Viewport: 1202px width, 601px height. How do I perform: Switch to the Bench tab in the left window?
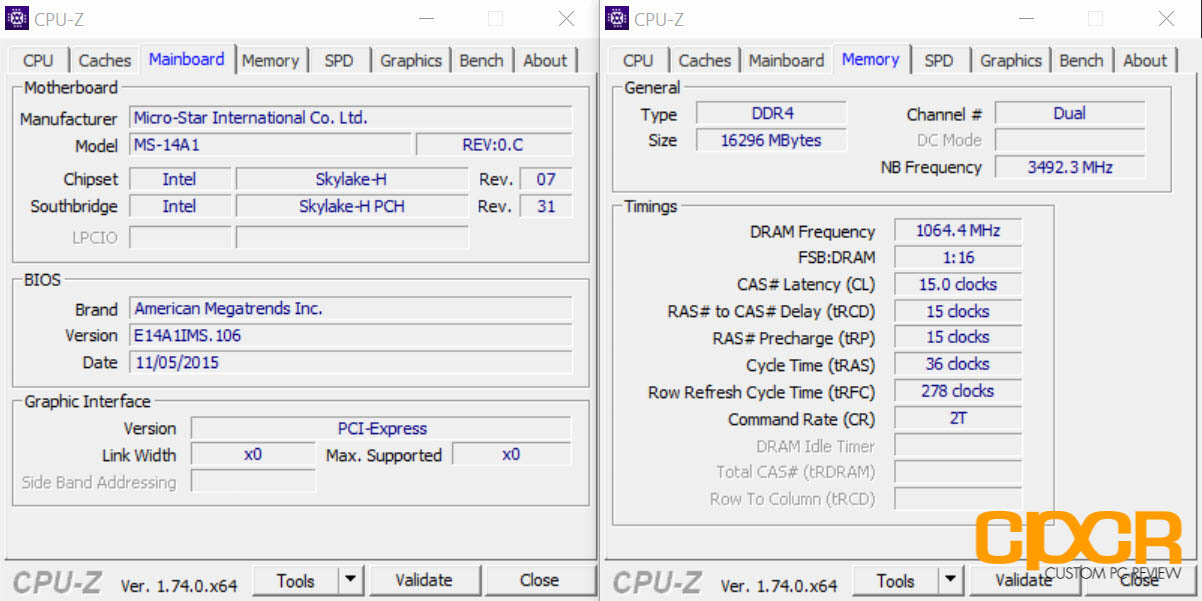[x=481, y=60]
